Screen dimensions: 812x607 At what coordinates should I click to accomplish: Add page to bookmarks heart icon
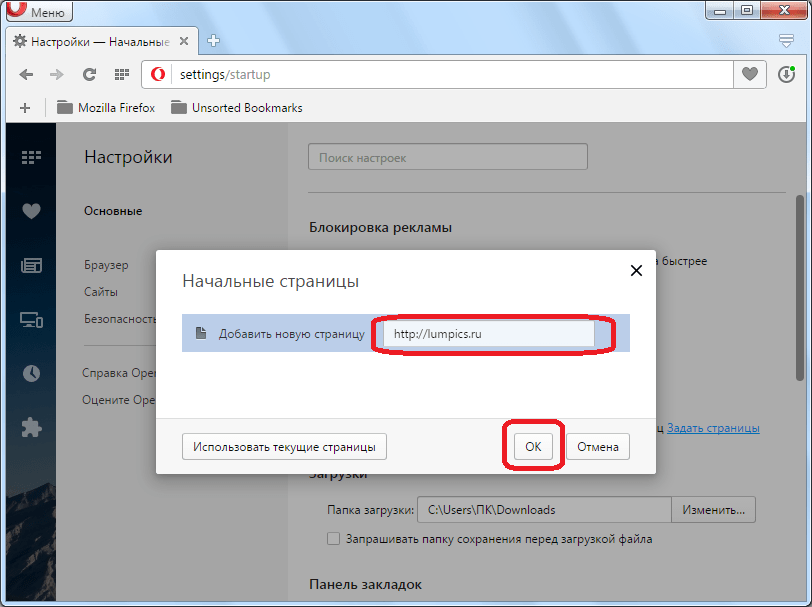[x=749, y=75]
